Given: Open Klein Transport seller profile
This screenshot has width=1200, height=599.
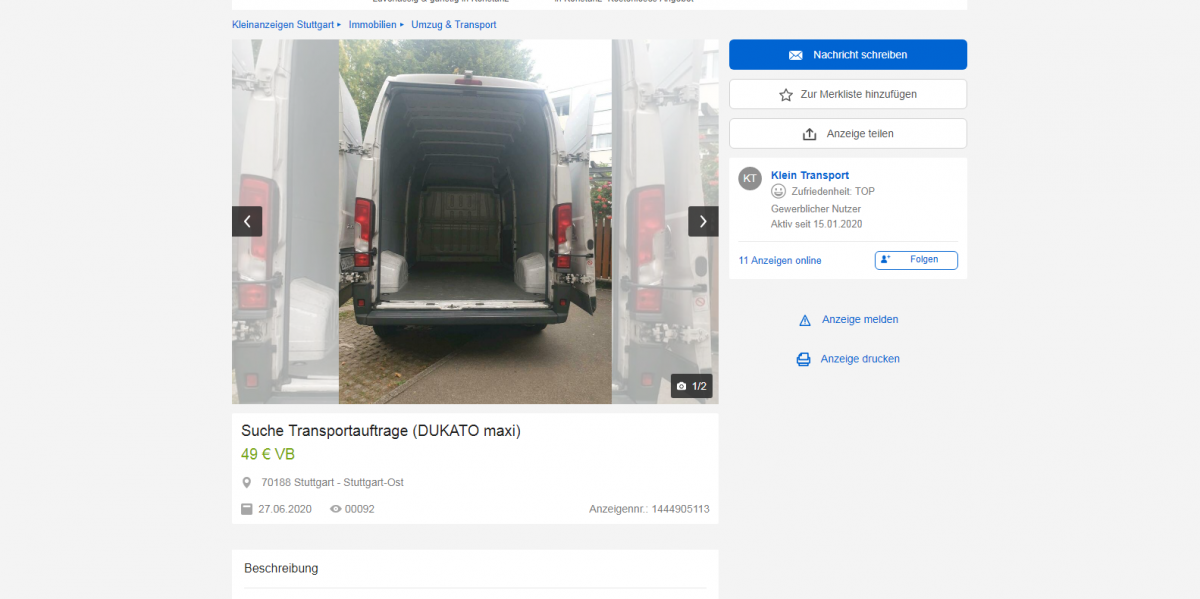Looking at the screenshot, I should (810, 175).
